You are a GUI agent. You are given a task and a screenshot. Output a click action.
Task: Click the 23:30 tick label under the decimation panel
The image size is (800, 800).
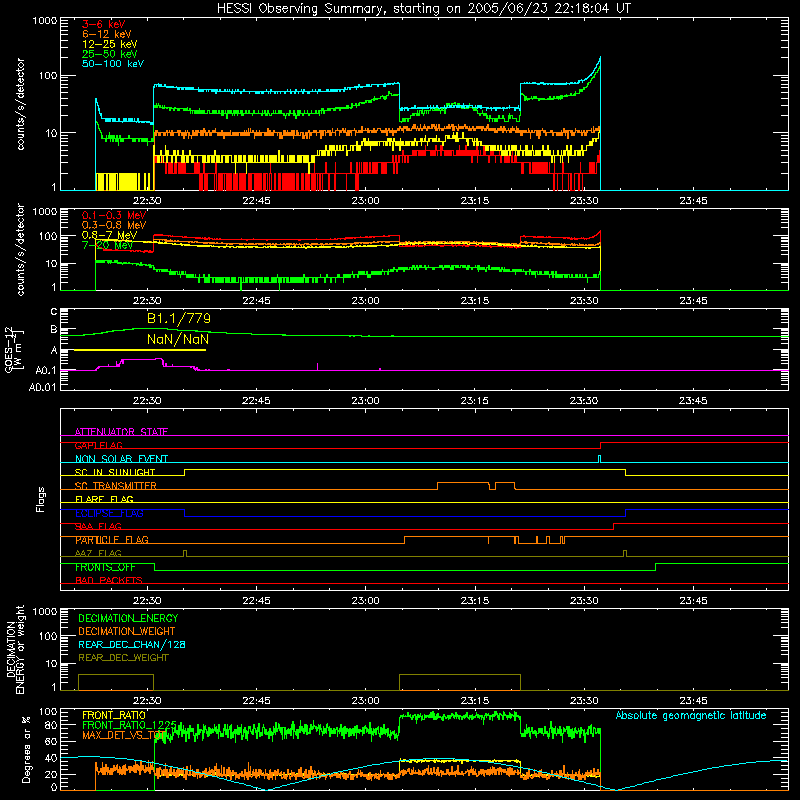[x=584, y=701]
